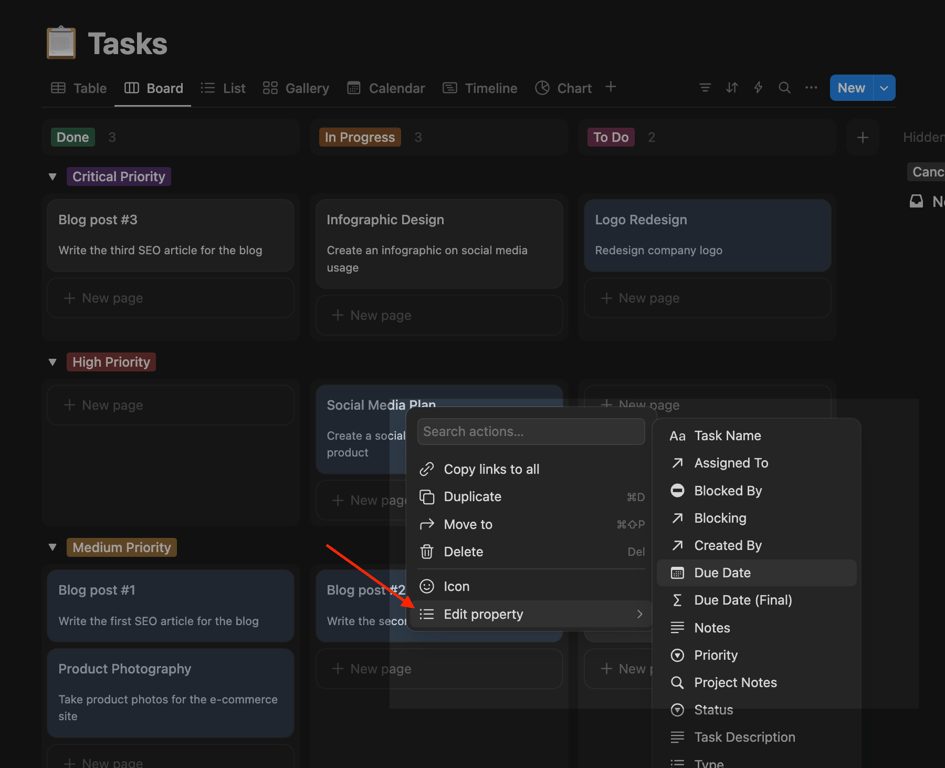Collapse the Critical Priority group

53,177
